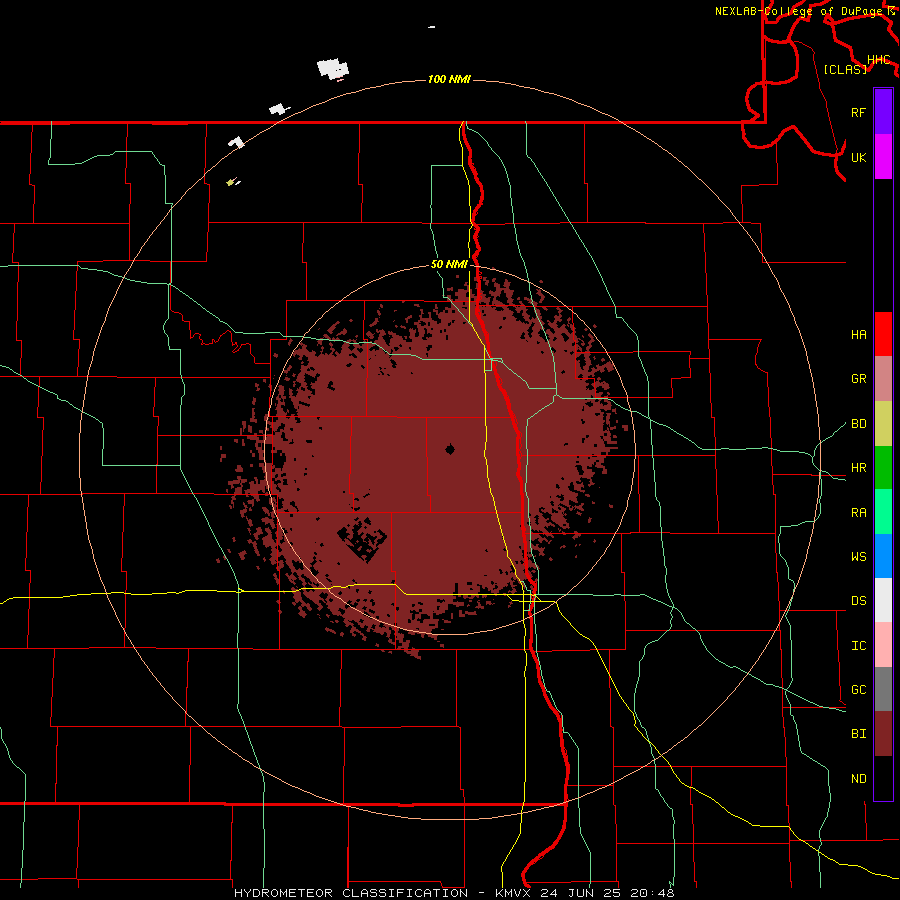Screen dimensions: 900x900
Task: Click the BI legend label
Action: 858,734
